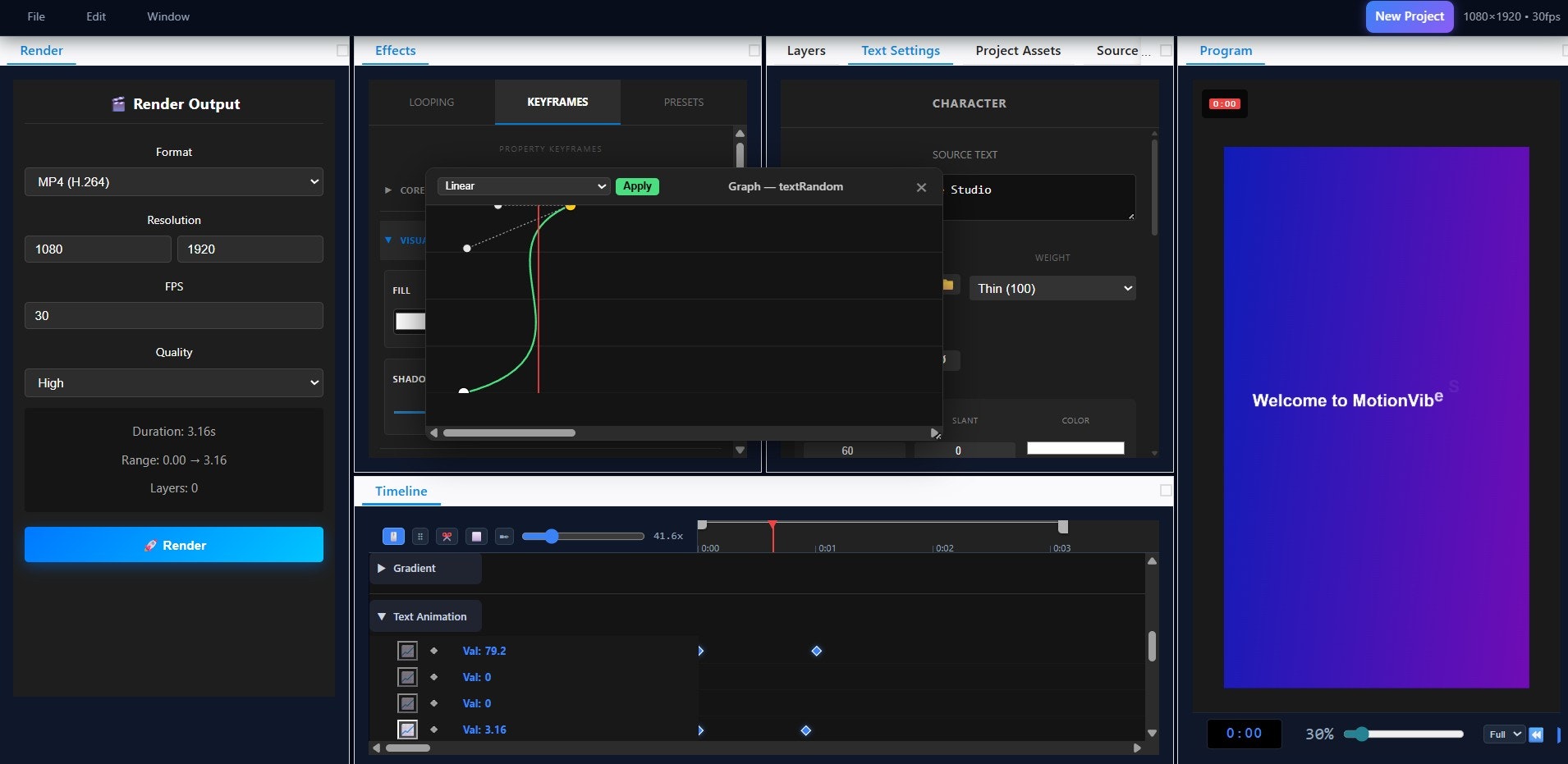Screen dimensions: 1568x764
Task: Click the timeline zoom slider
Action: [583, 537]
